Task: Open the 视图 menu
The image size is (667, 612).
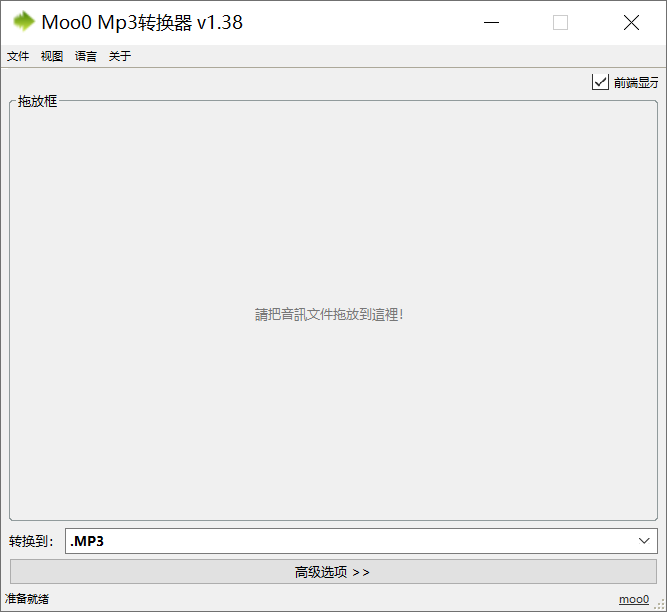Action: click(x=52, y=56)
